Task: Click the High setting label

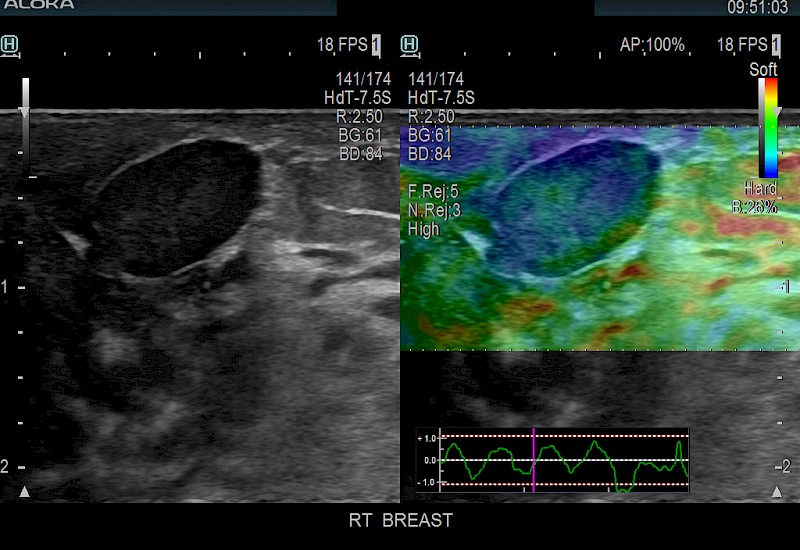Action: [423, 230]
